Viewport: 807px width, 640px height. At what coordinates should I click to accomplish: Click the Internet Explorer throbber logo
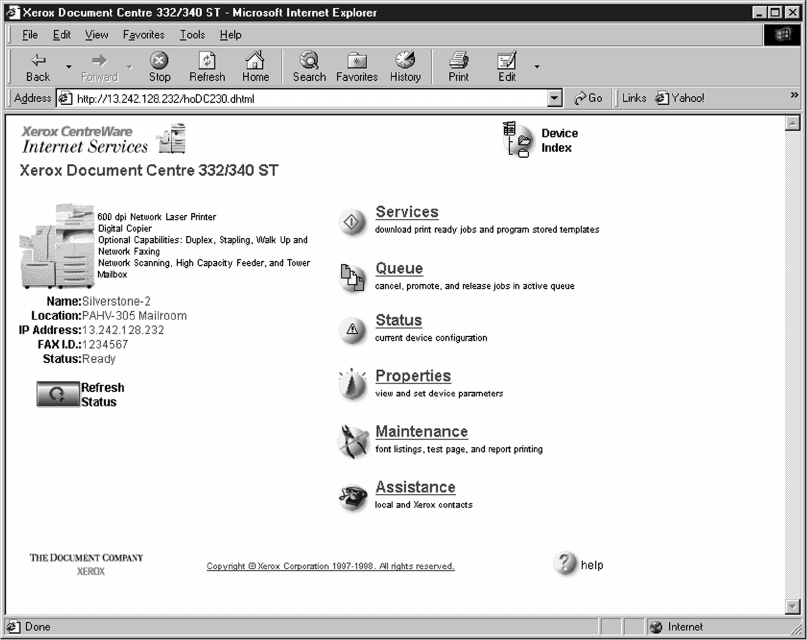point(782,35)
